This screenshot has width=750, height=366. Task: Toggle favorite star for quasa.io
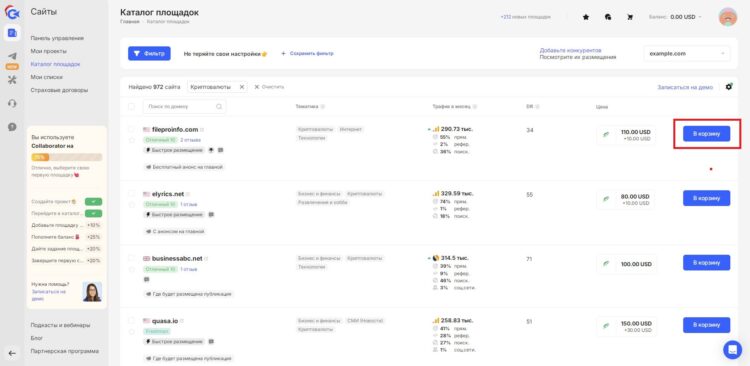point(131,331)
